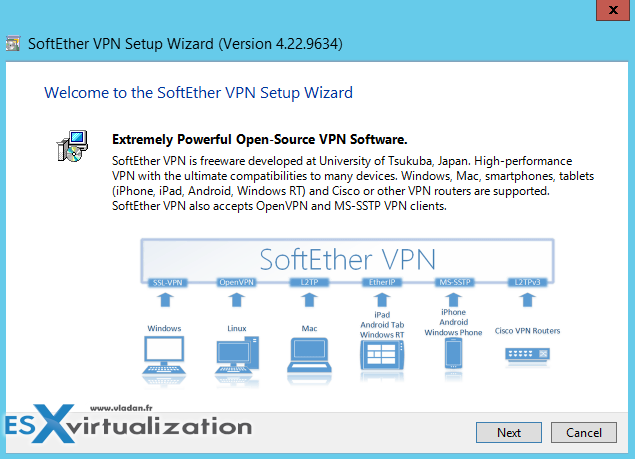The height and width of the screenshot is (459, 635).
Task: Cancel the setup wizard
Action: point(584,433)
